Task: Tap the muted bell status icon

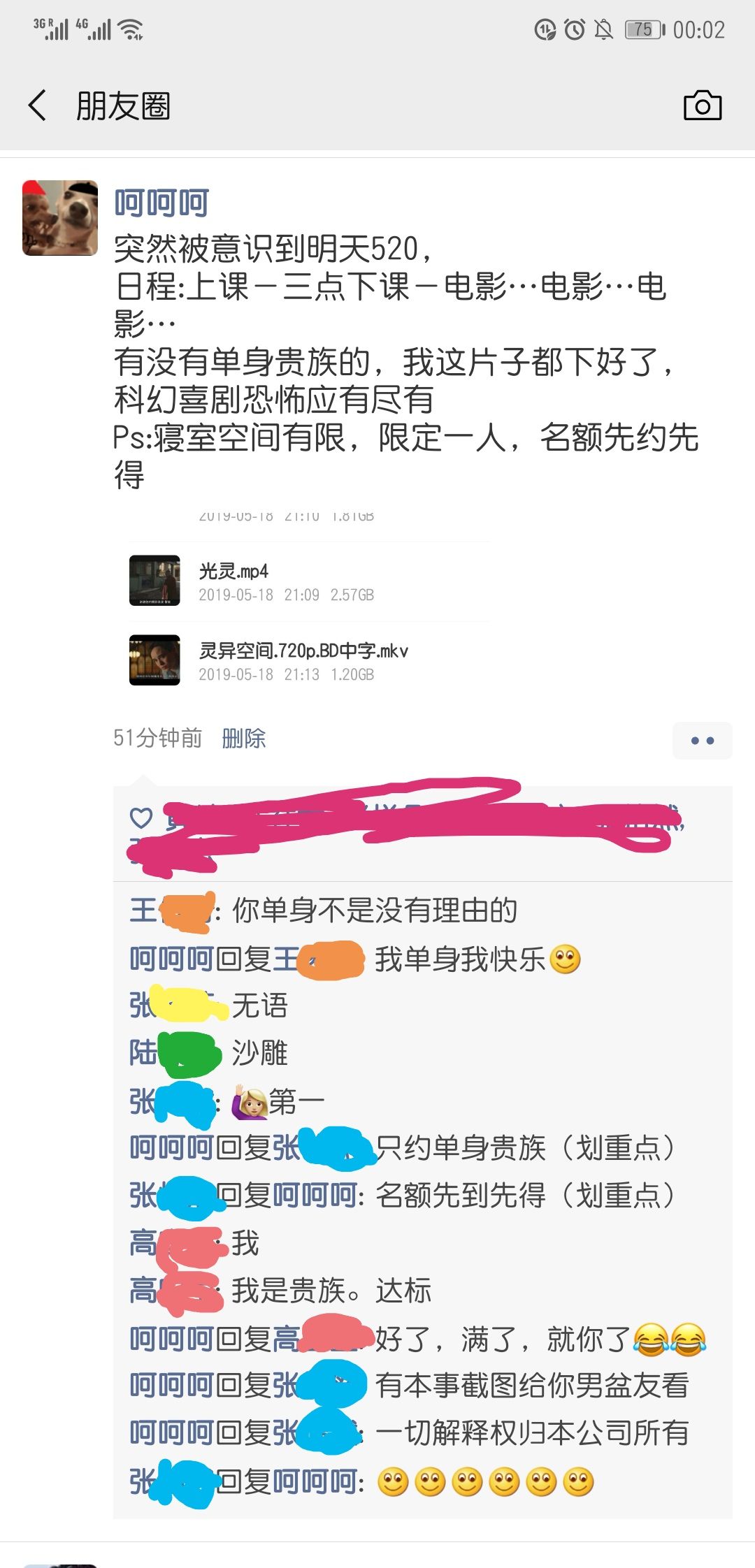Action: [603, 29]
